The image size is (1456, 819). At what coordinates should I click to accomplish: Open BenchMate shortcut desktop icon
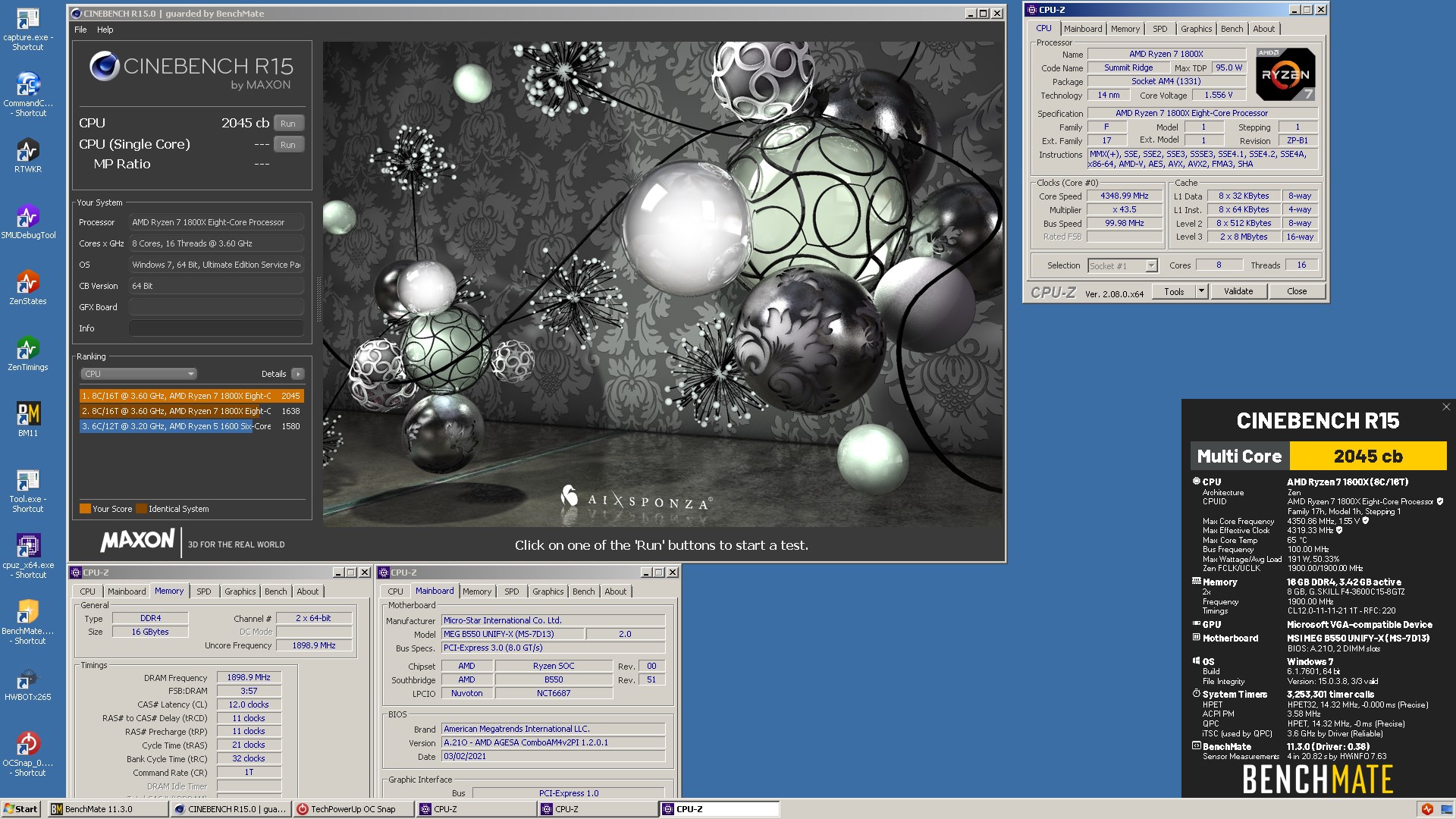pyautogui.click(x=28, y=623)
